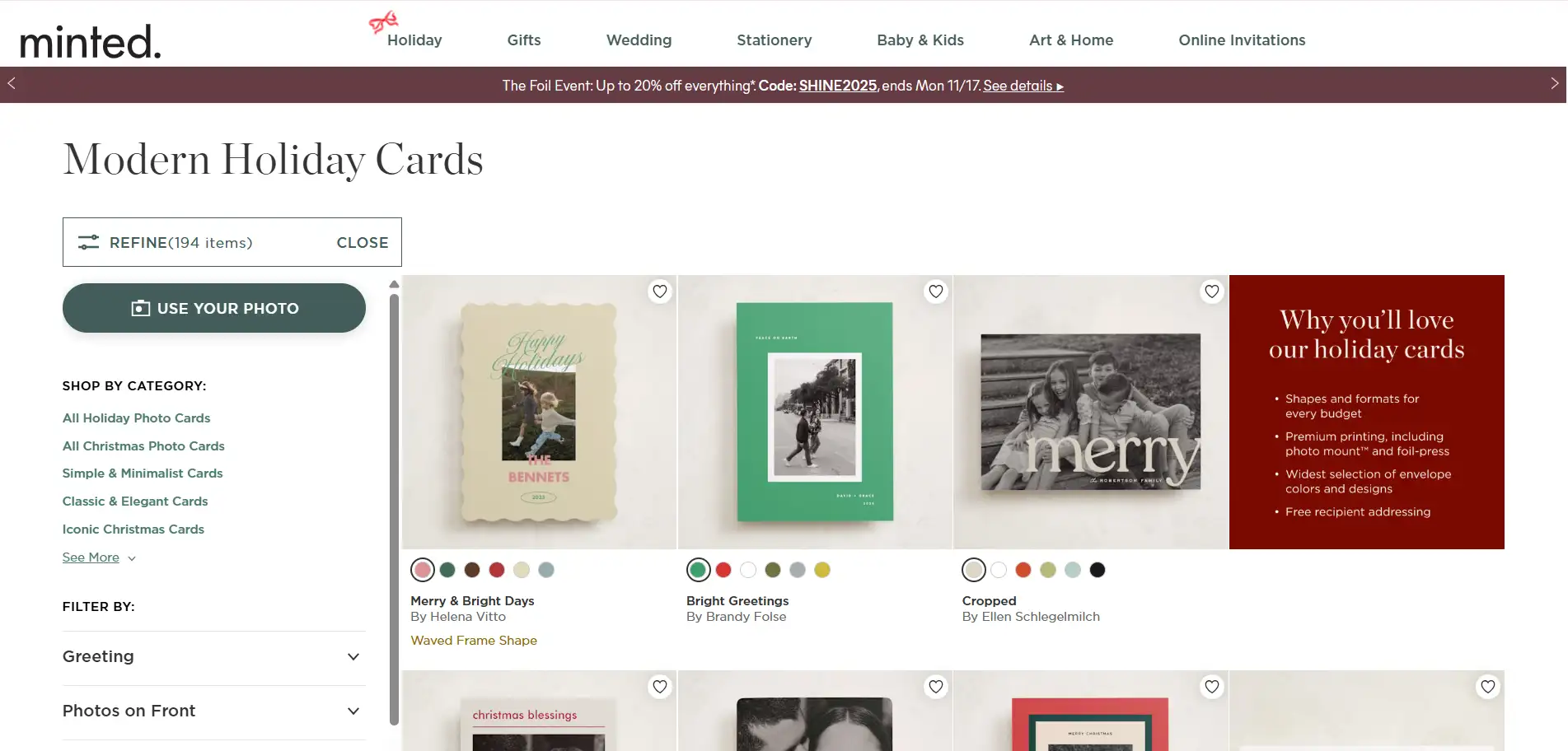Screen dimensions: 1568x751
Task: Close the refine filter panel
Action: [362, 243]
